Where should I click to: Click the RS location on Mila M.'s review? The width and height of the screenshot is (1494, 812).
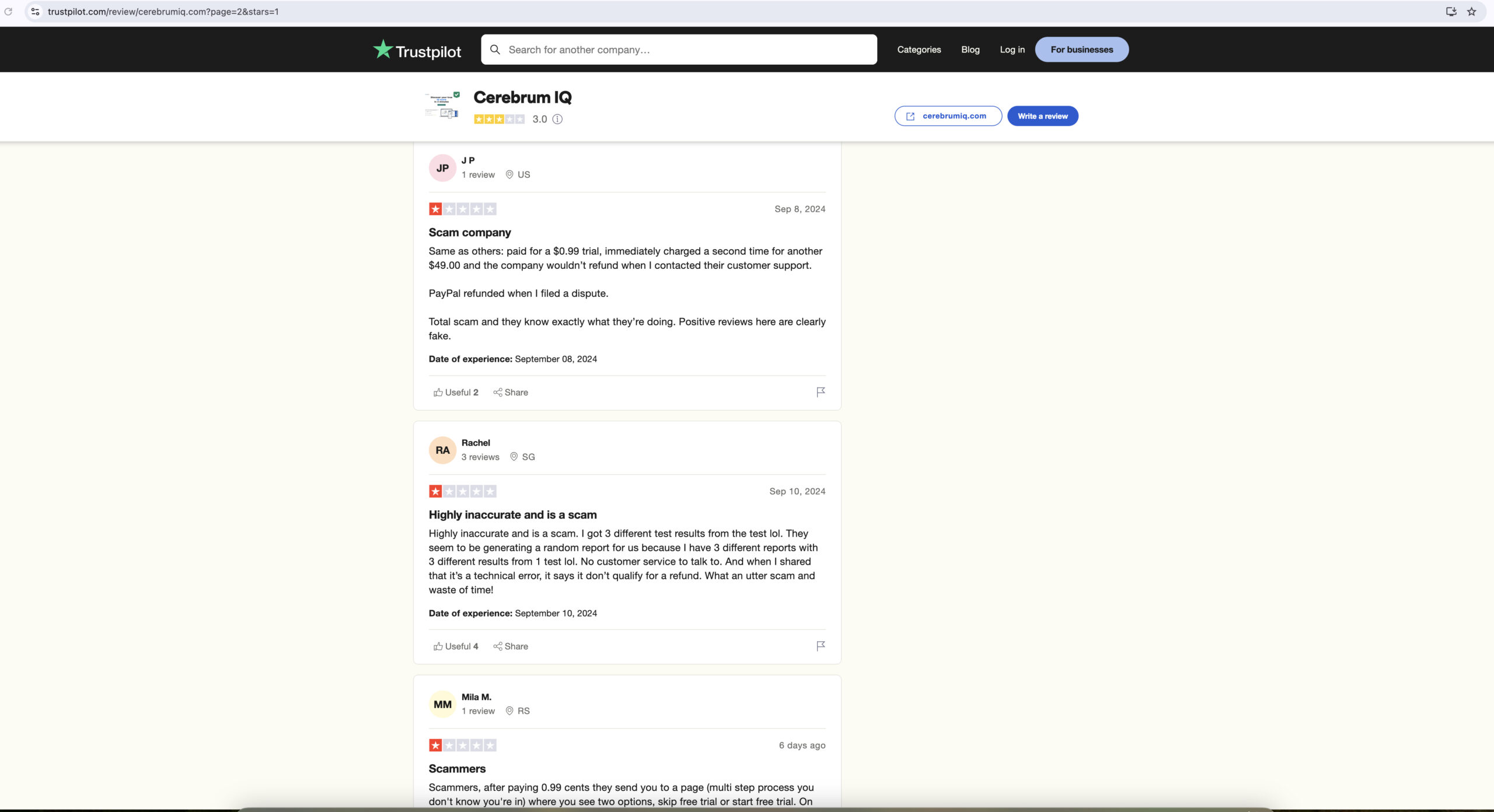[518, 711]
